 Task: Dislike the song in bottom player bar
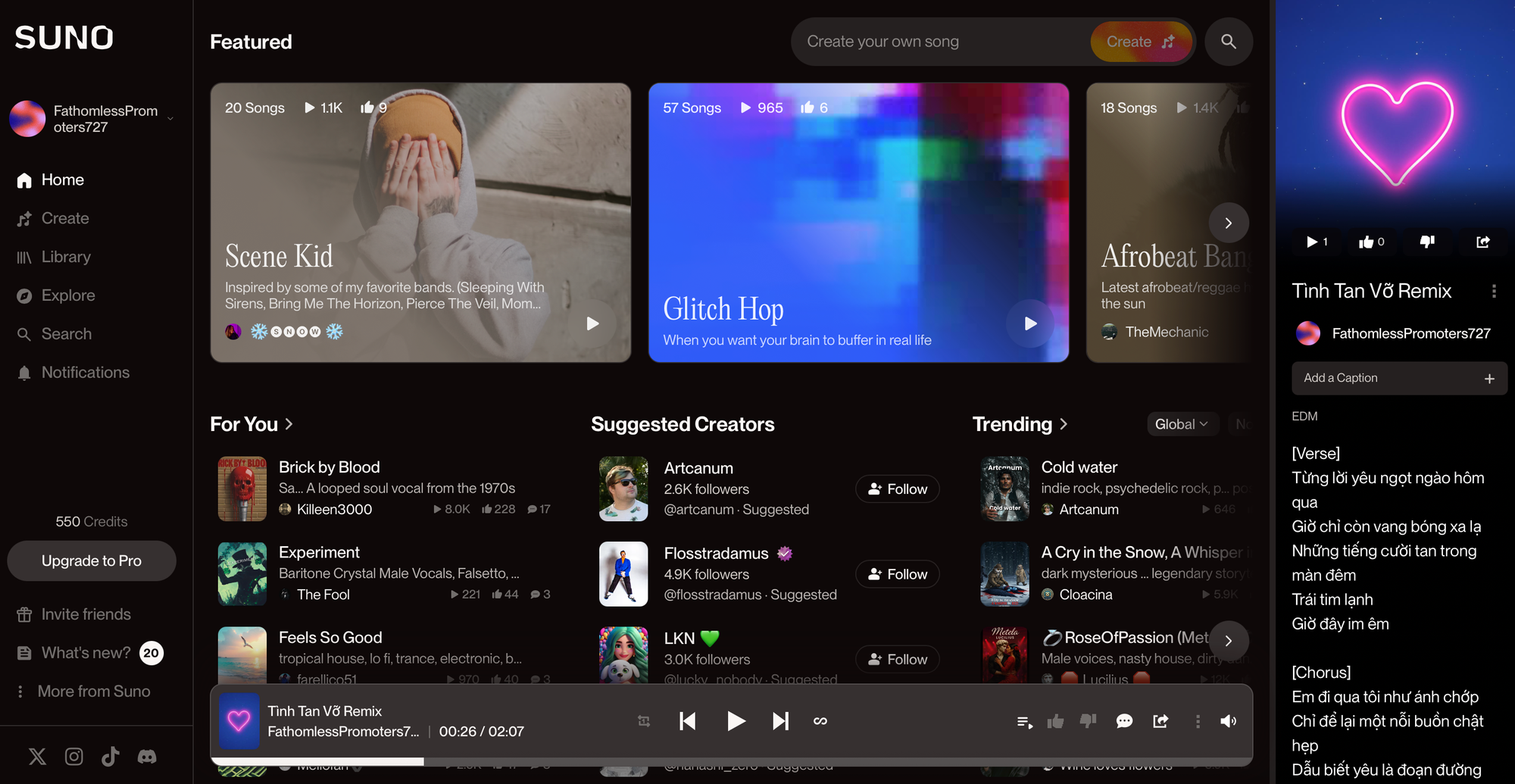tap(1088, 721)
